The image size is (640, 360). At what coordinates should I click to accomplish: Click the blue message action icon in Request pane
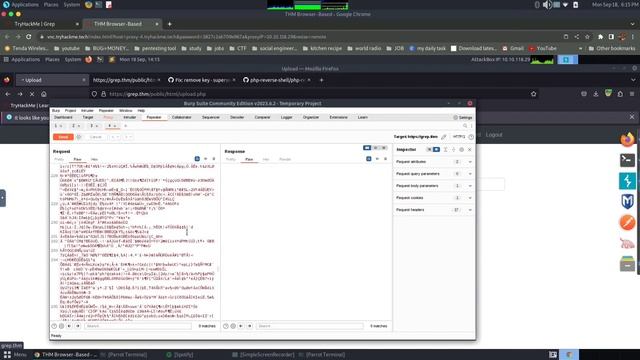197,159
